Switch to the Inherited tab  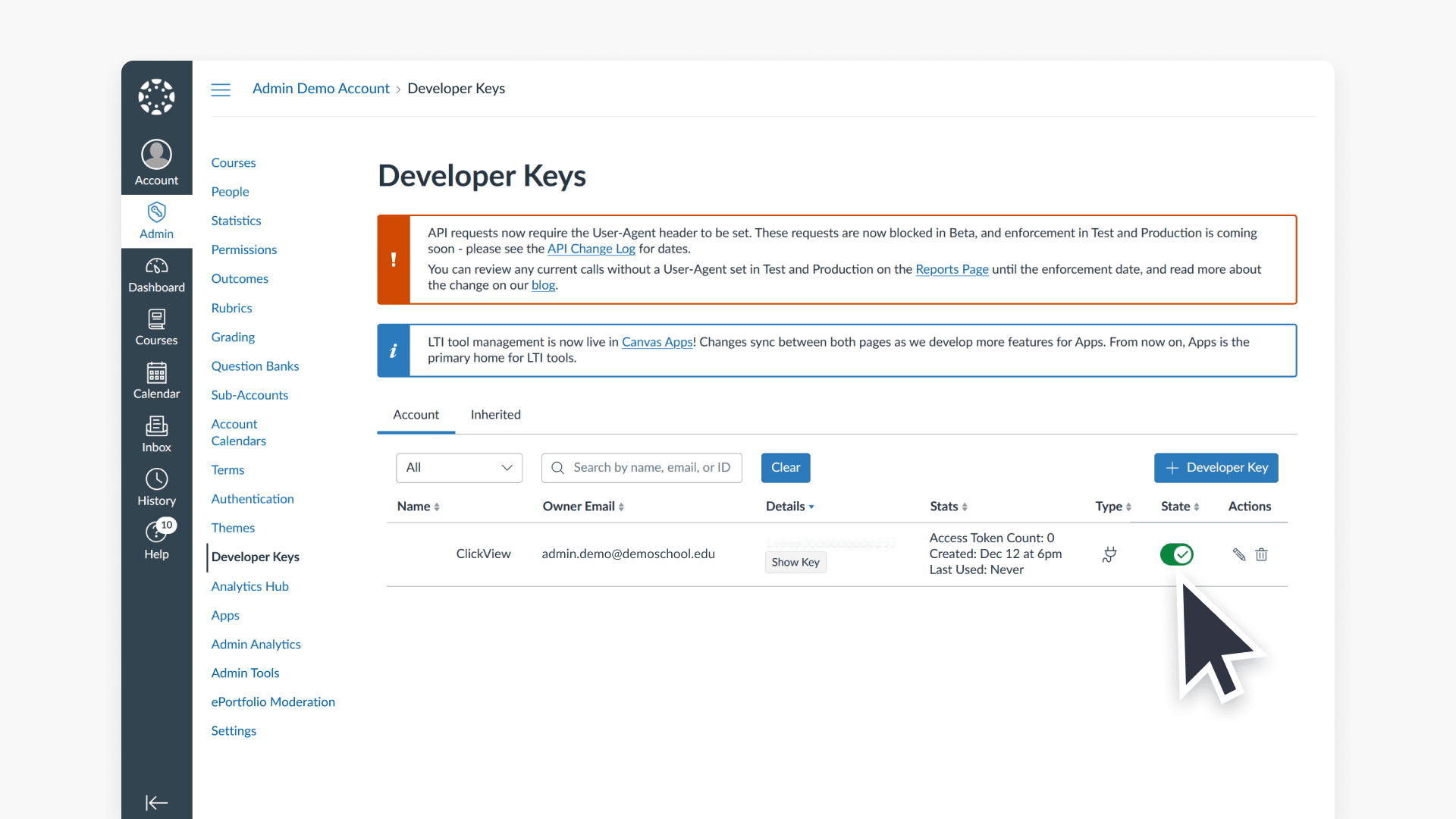[x=495, y=415]
